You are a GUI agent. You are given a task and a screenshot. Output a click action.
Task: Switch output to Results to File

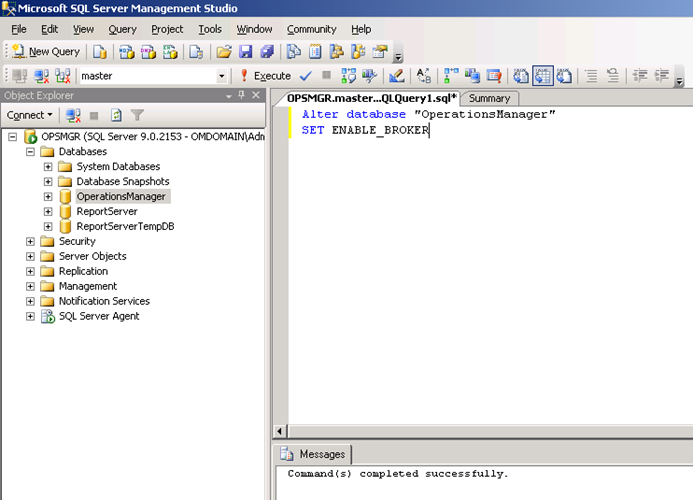tap(564, 76)
